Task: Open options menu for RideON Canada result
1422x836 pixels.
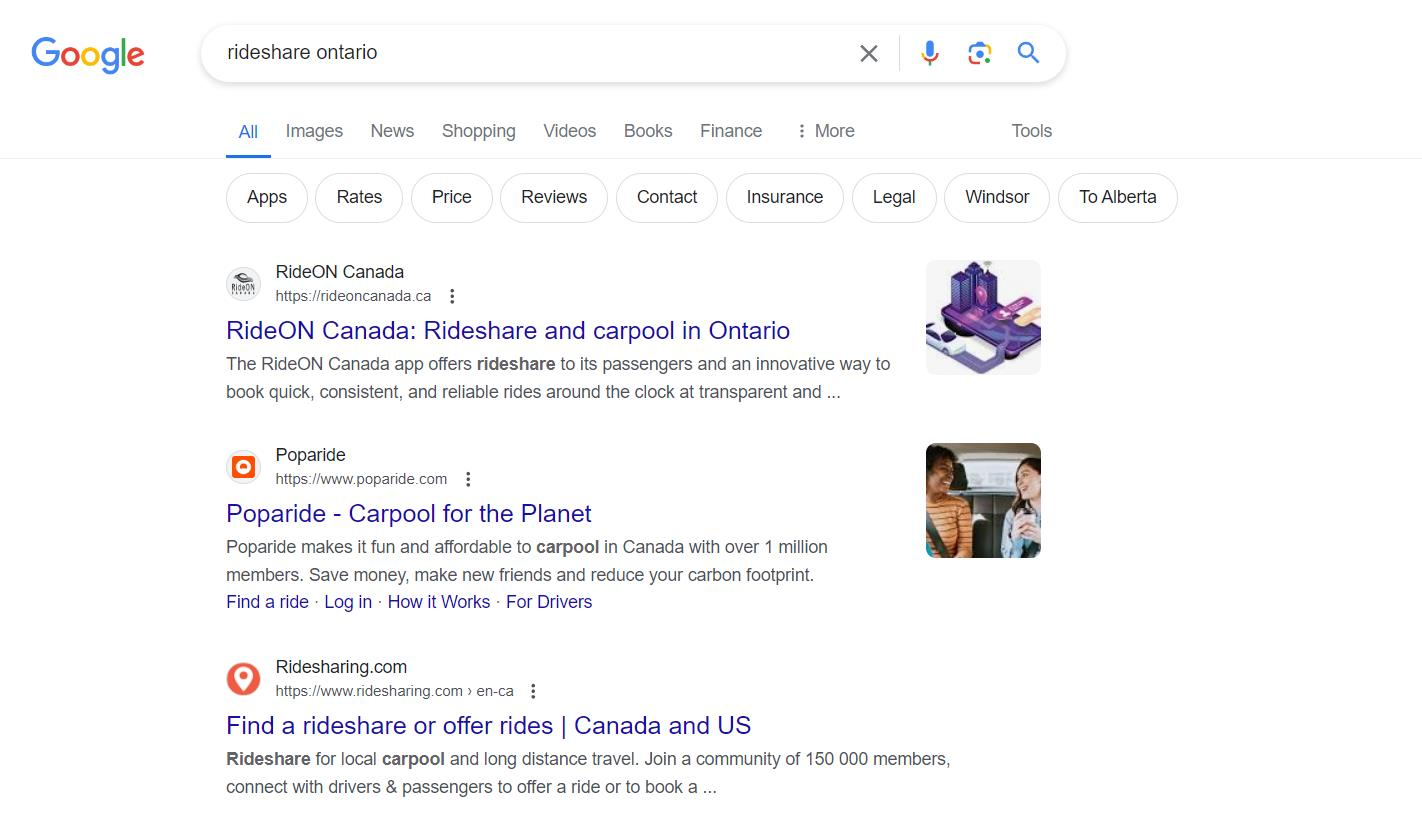Action: tap(452, 296)
